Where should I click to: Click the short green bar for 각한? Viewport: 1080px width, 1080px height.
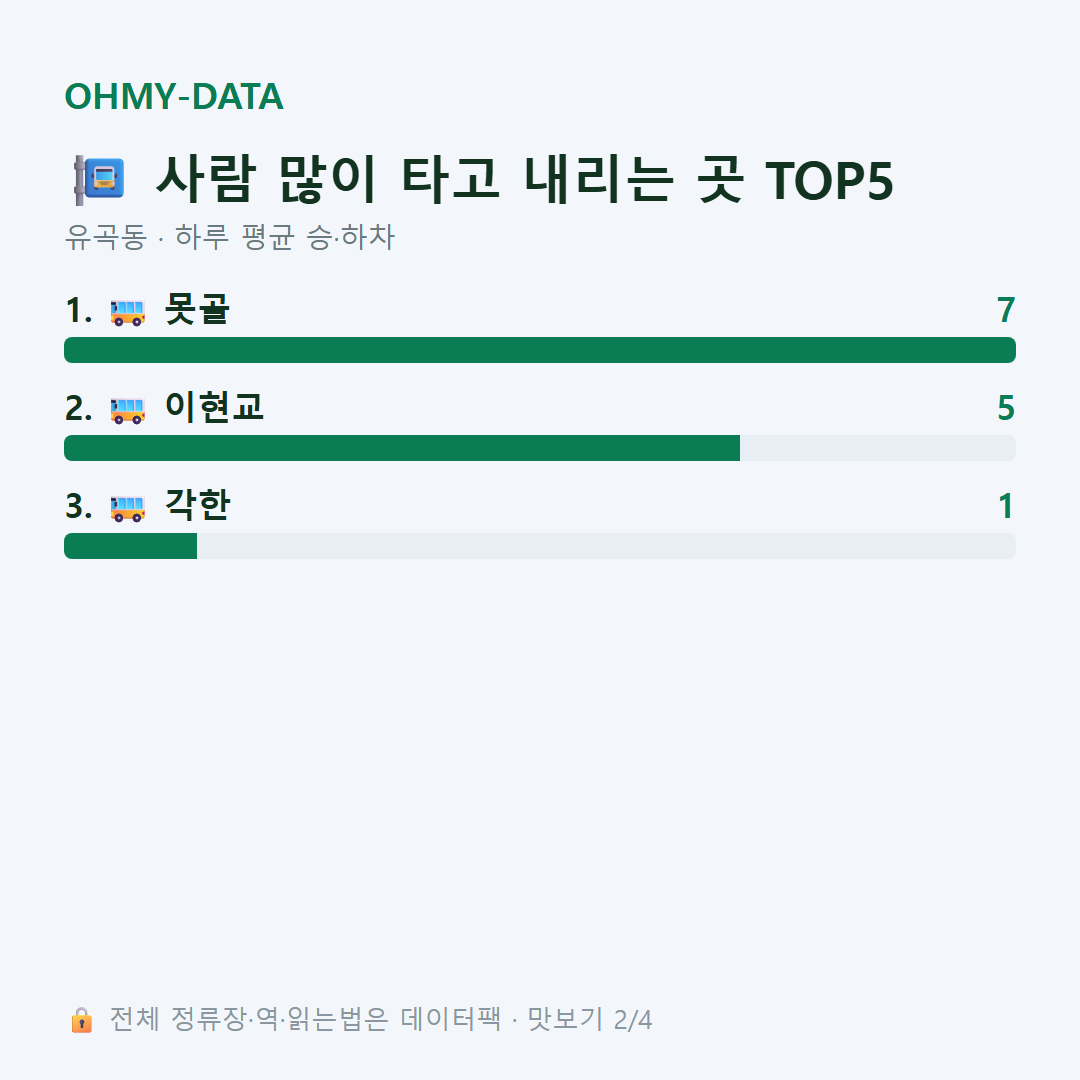click(130, 546)
